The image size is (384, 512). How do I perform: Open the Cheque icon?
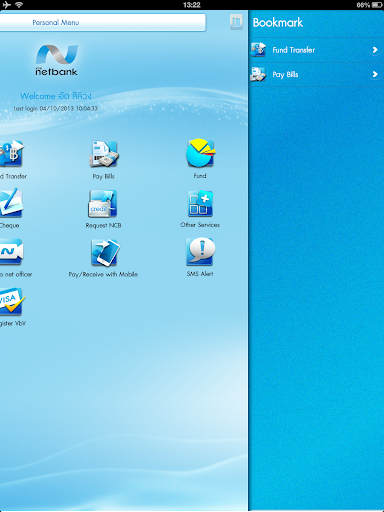[x=11, y=203]
